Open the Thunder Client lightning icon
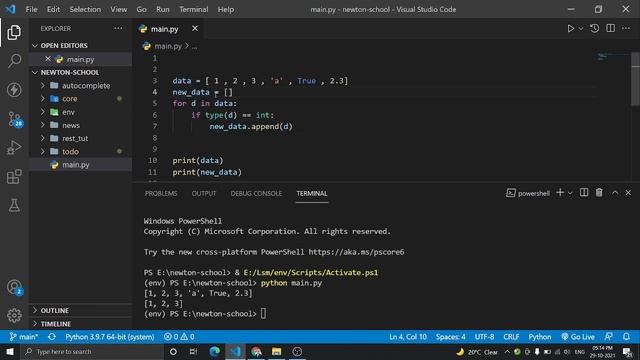Screen dimensions: 640x360 (14, 90)
